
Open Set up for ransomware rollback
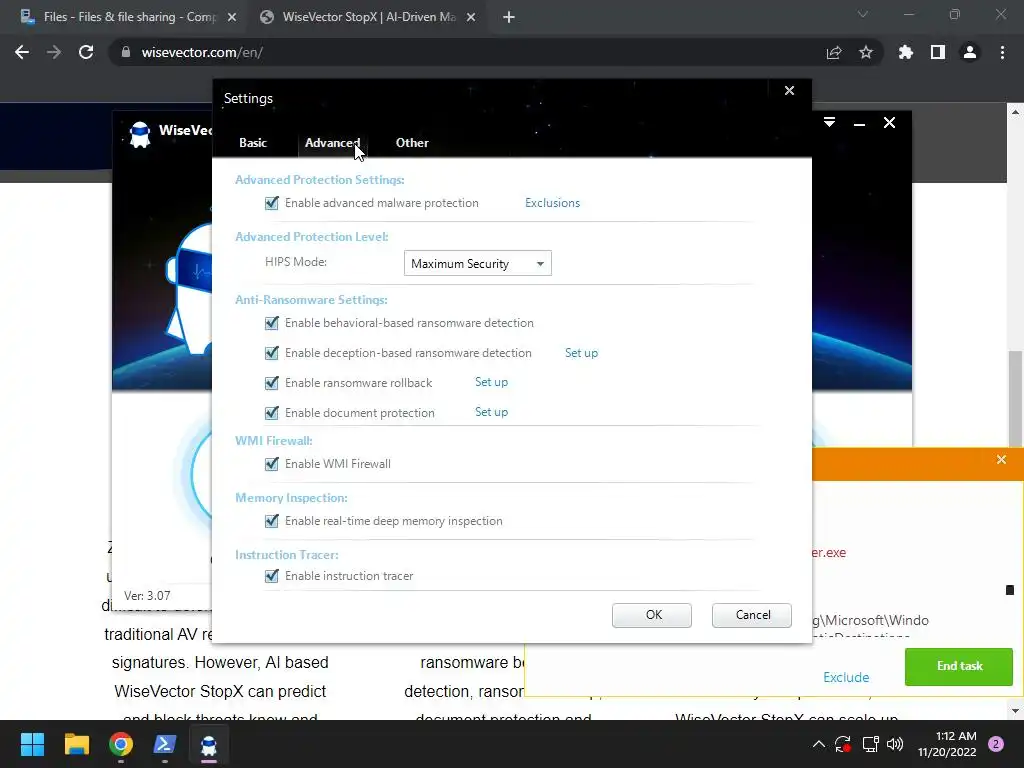[x=491, y=382]
